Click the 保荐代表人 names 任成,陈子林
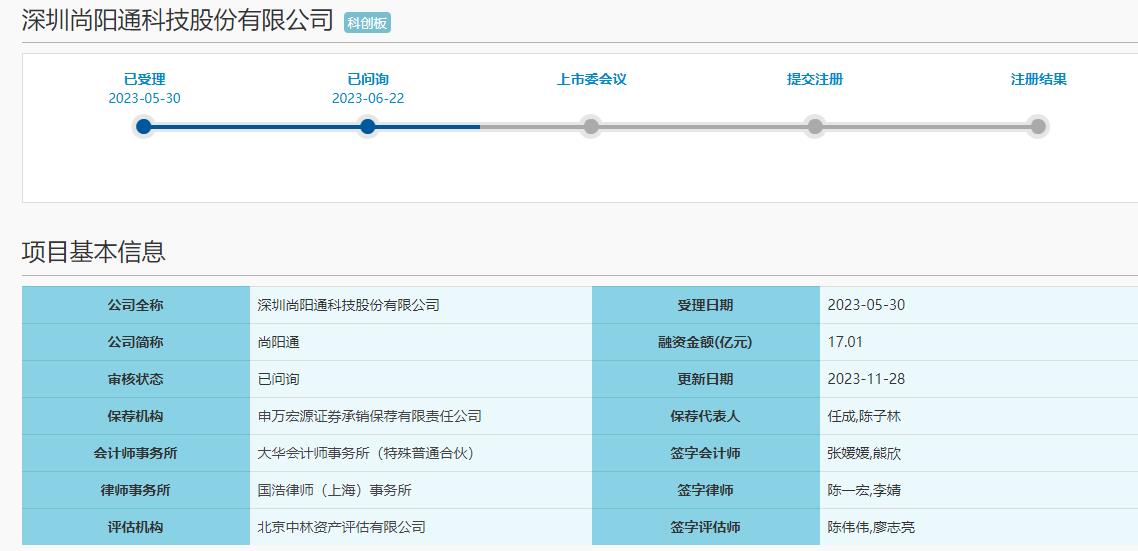 864,416
